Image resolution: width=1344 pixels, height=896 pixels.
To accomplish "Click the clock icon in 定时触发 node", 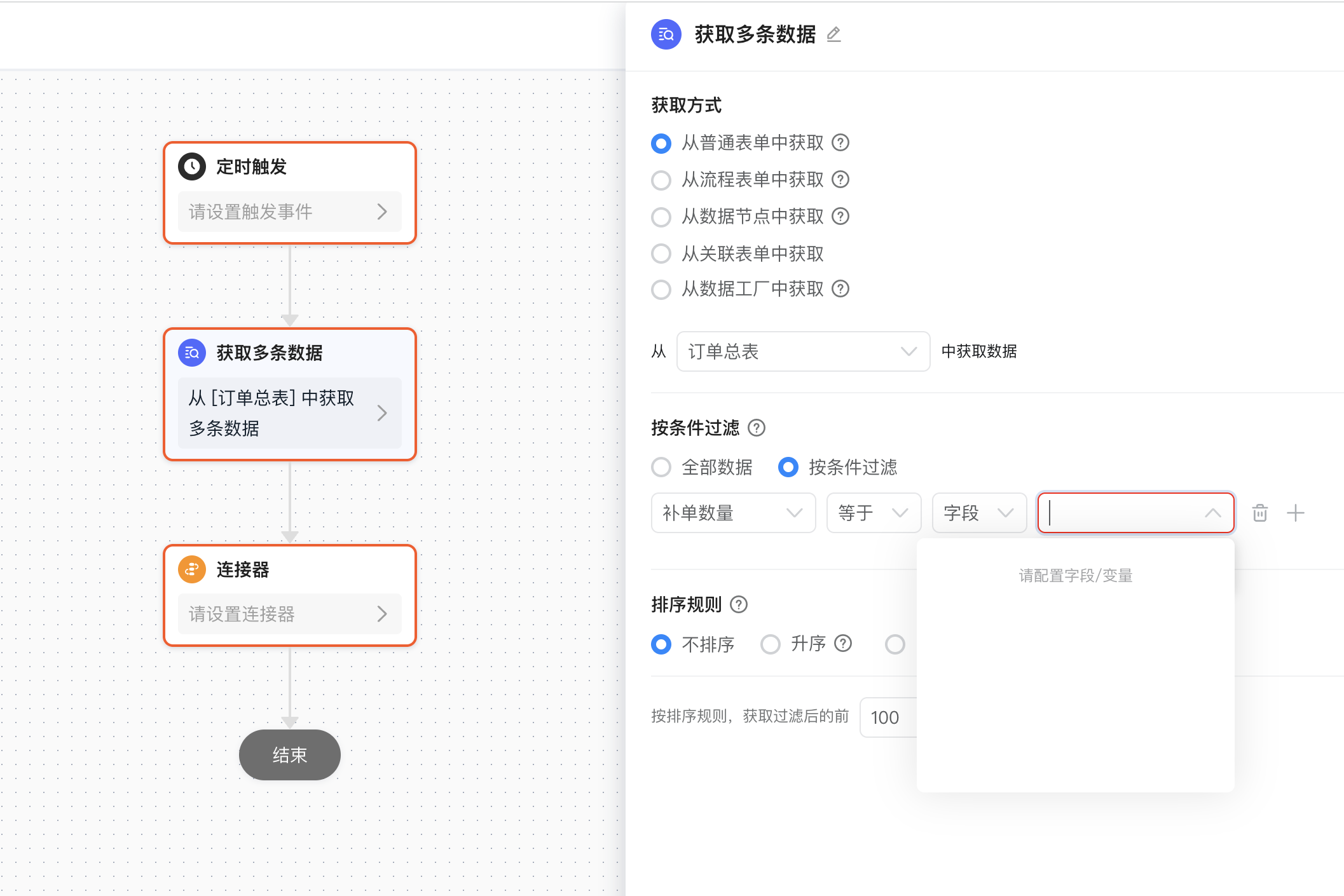I will [x=192, y=166].
